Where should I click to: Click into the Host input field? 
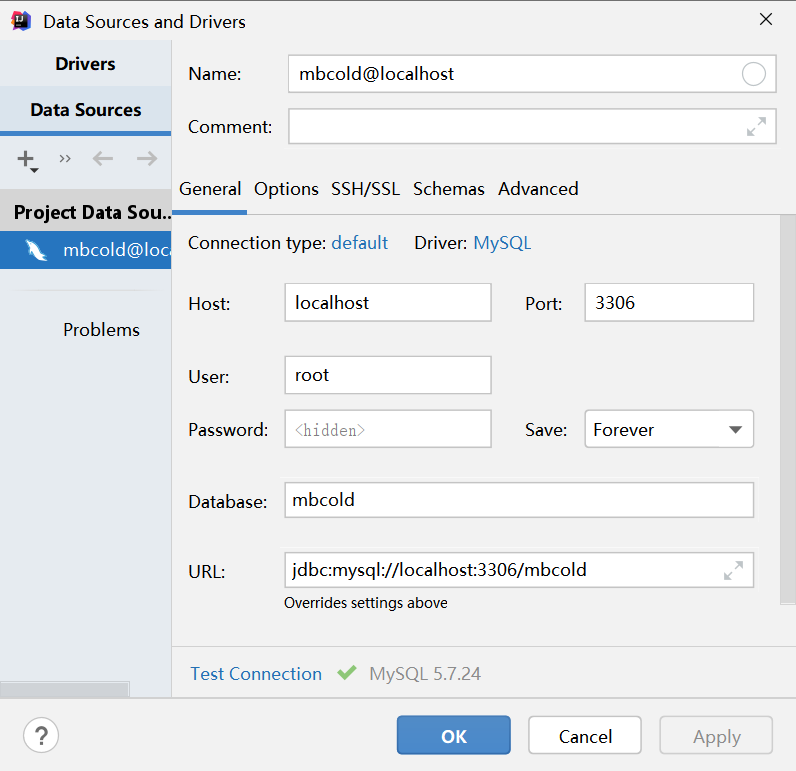click(x=387, y=303)
